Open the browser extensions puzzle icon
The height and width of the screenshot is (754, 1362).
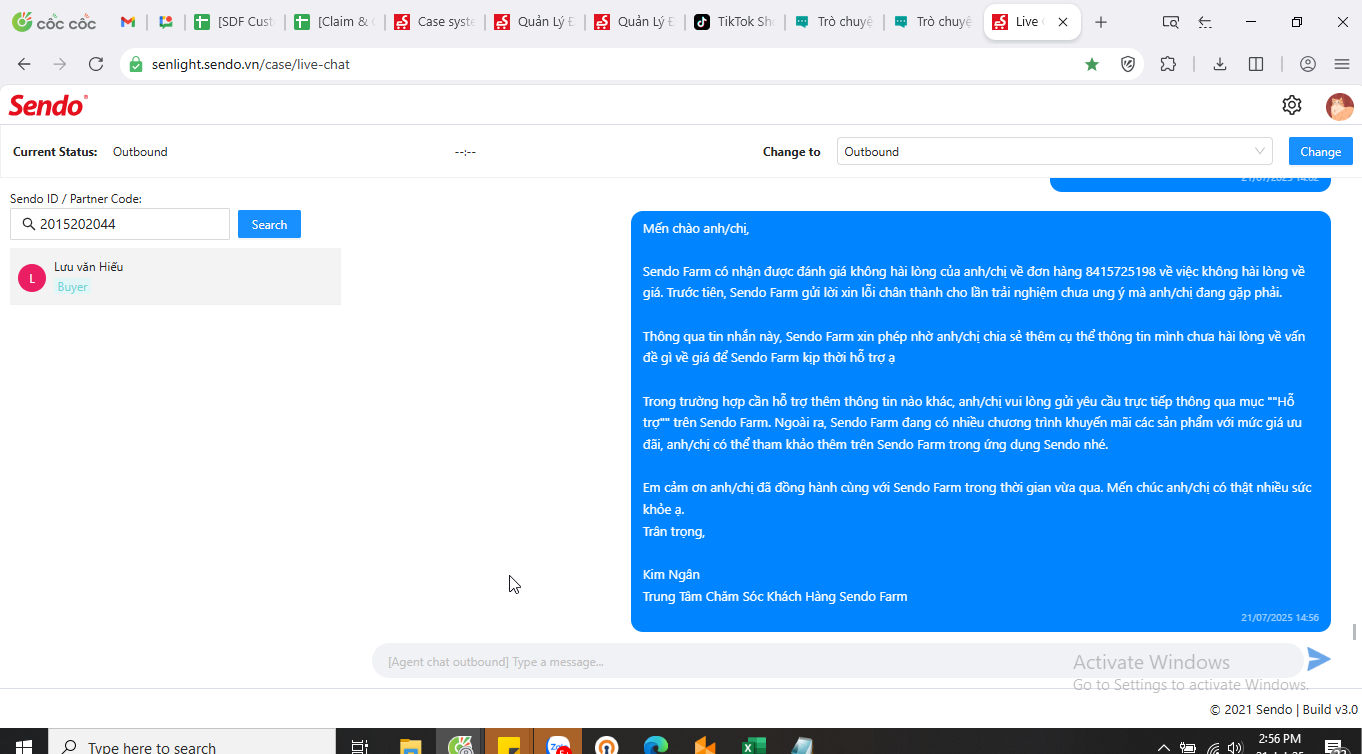(1168, 64)
